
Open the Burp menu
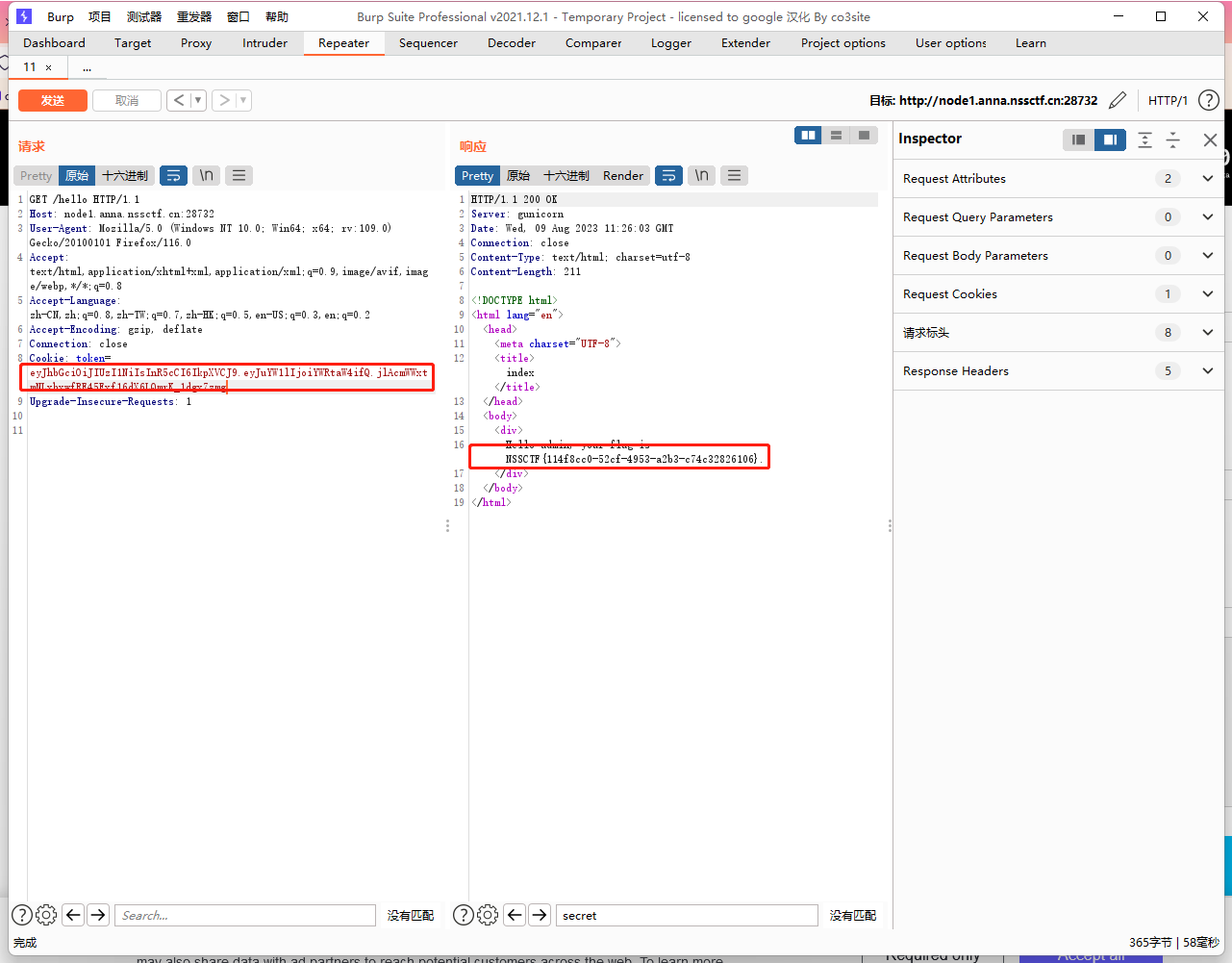[61, 16]
